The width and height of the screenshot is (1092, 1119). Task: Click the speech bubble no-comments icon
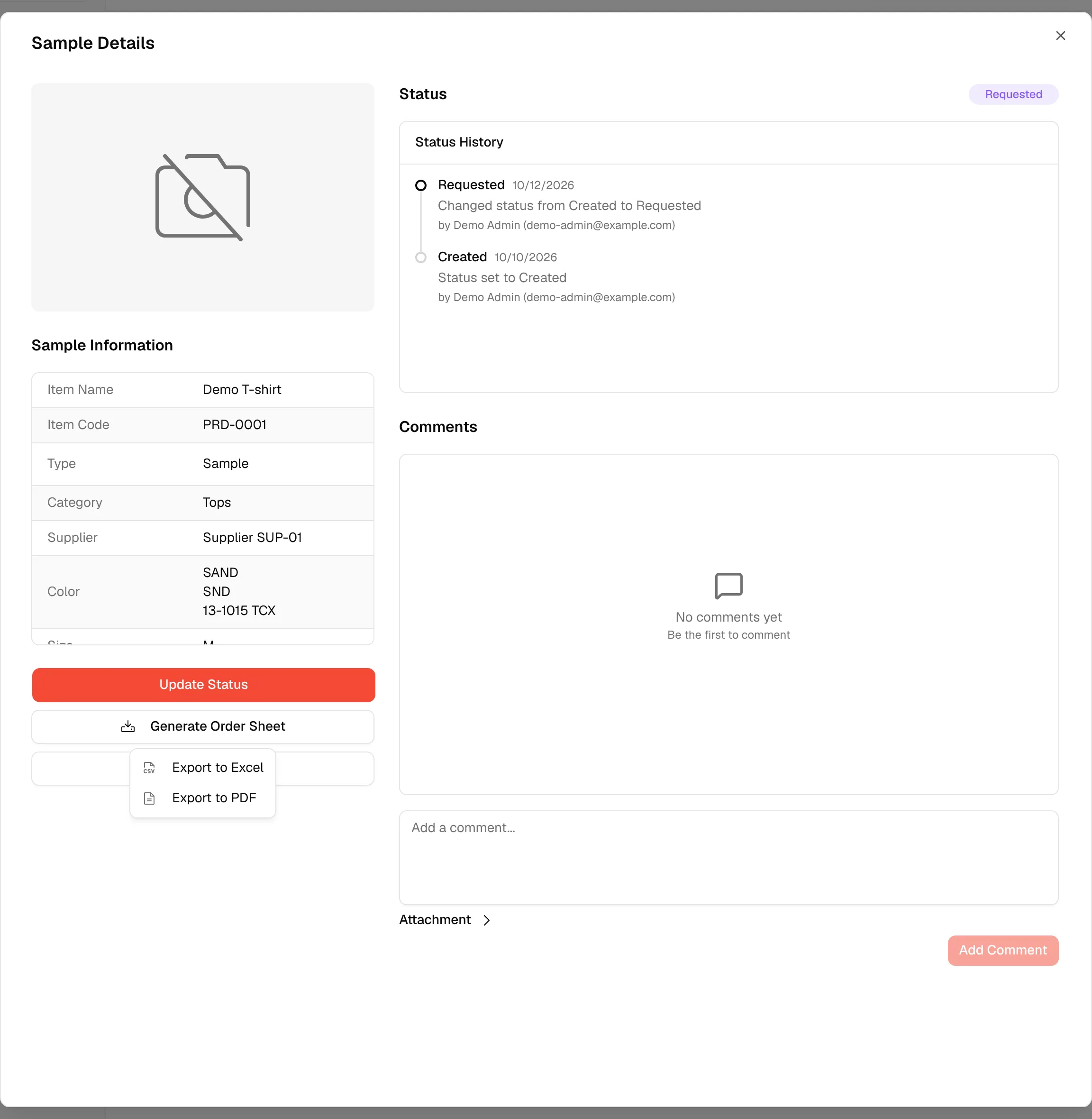tap(728, 585)
